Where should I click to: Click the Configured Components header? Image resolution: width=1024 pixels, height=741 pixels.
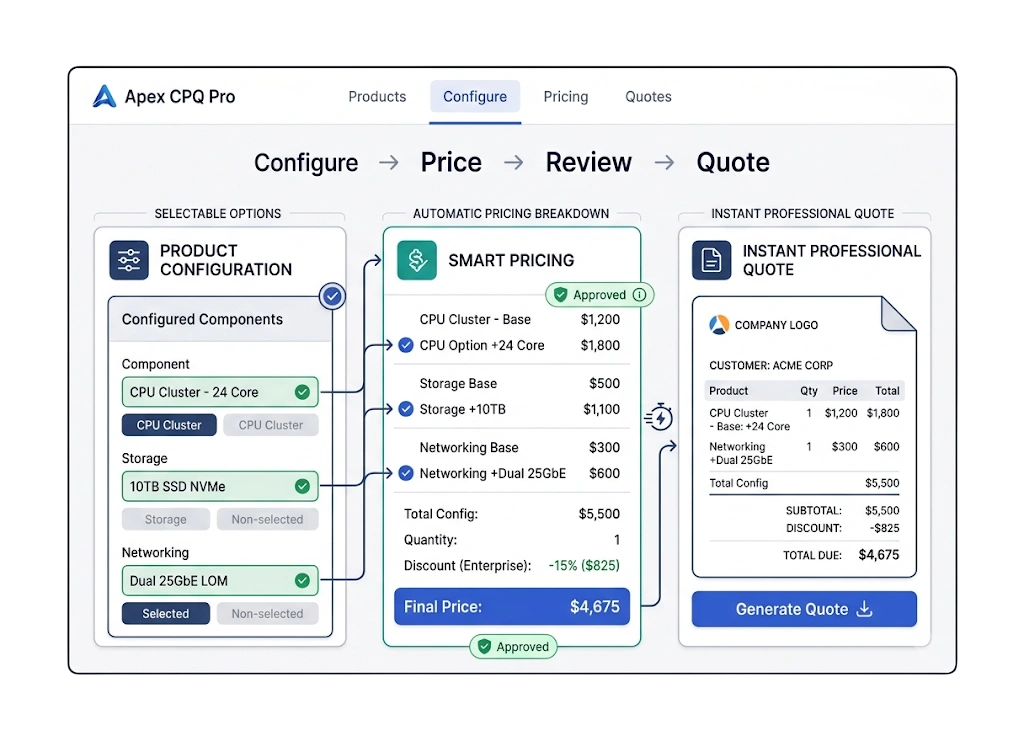coord(220,319)
